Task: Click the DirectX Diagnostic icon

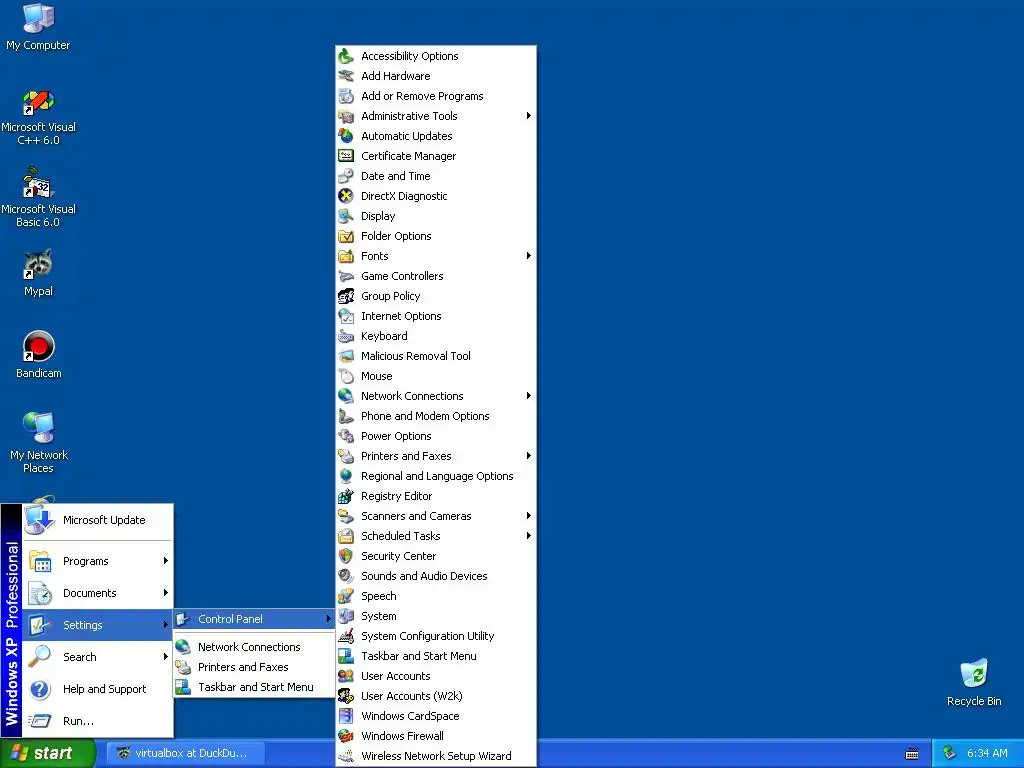Action: pyautogui.click(x=346, y=196)
